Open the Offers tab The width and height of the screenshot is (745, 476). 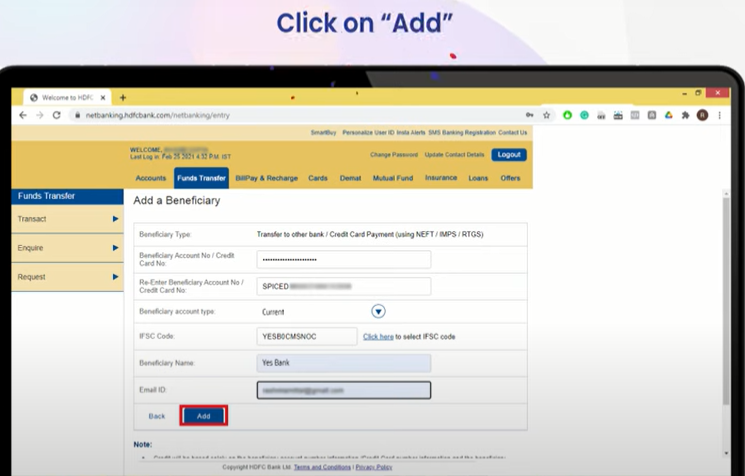(x=510, y=178)
